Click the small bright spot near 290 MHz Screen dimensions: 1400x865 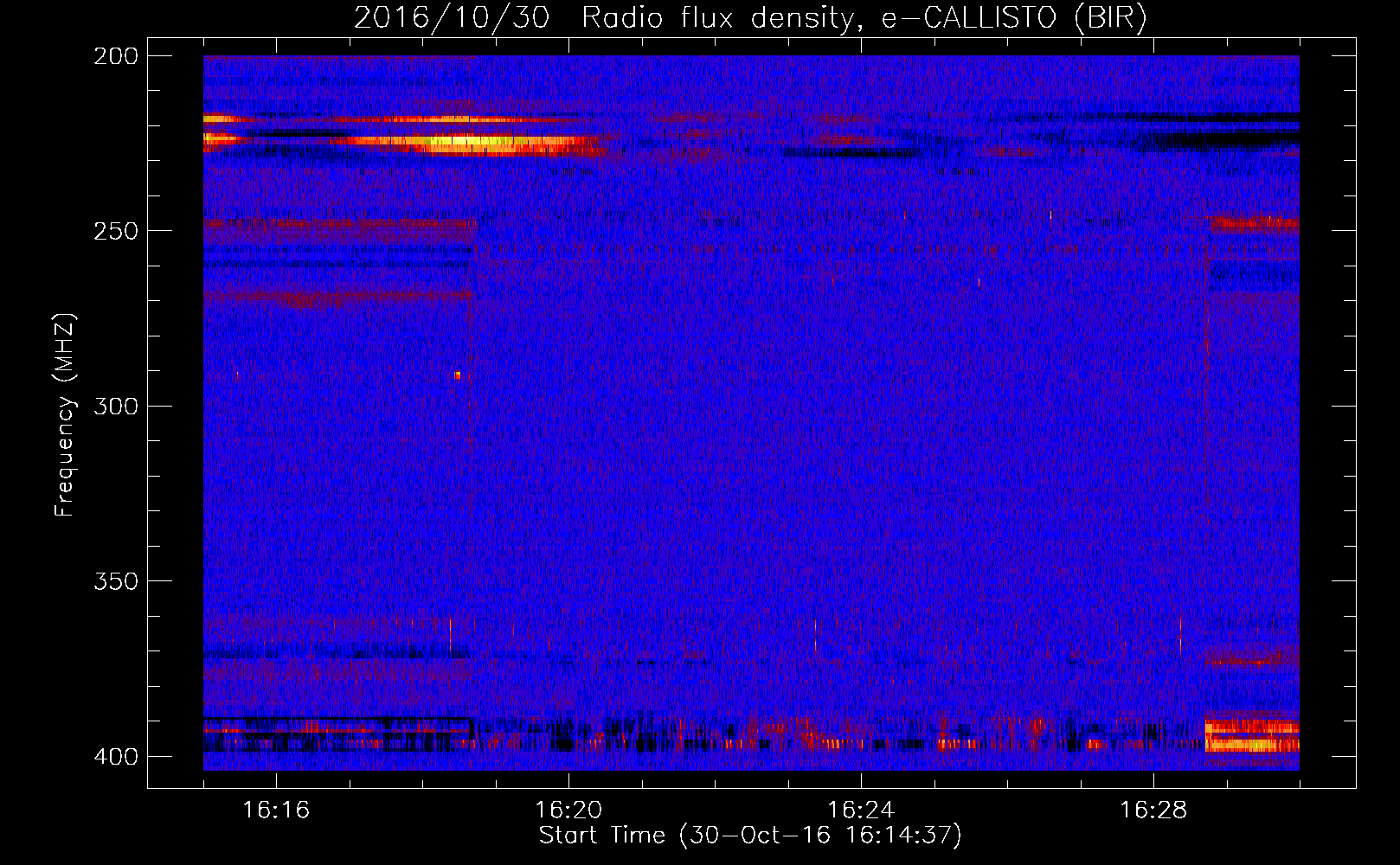pos(458,375)
